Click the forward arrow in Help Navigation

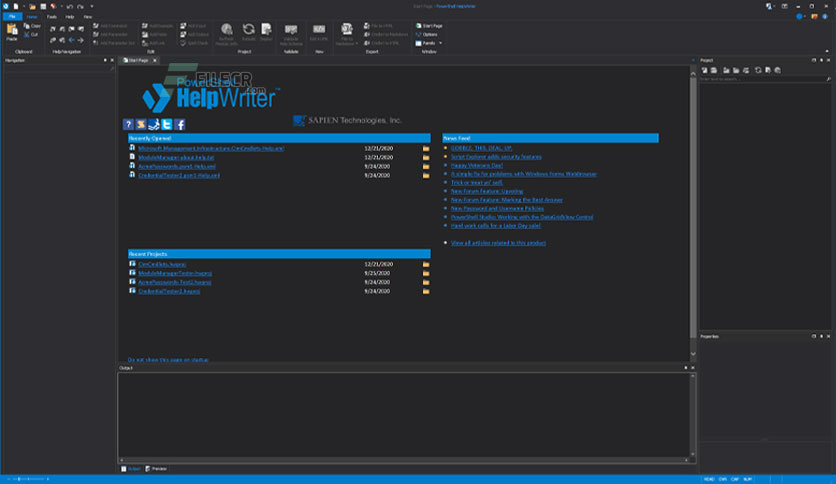[x=81, y=40]
